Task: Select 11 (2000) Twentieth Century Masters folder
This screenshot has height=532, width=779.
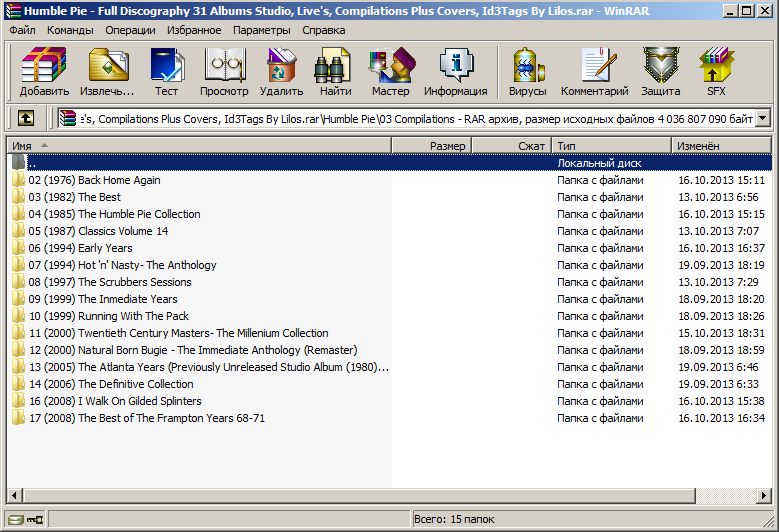Action: [x=178, y=333]
